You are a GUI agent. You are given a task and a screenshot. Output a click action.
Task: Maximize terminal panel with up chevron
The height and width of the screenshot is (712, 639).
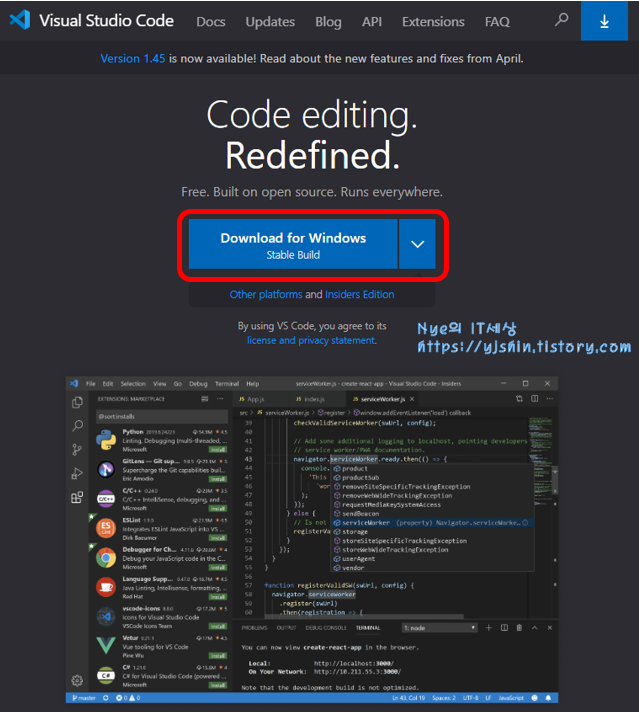point(535,628)
